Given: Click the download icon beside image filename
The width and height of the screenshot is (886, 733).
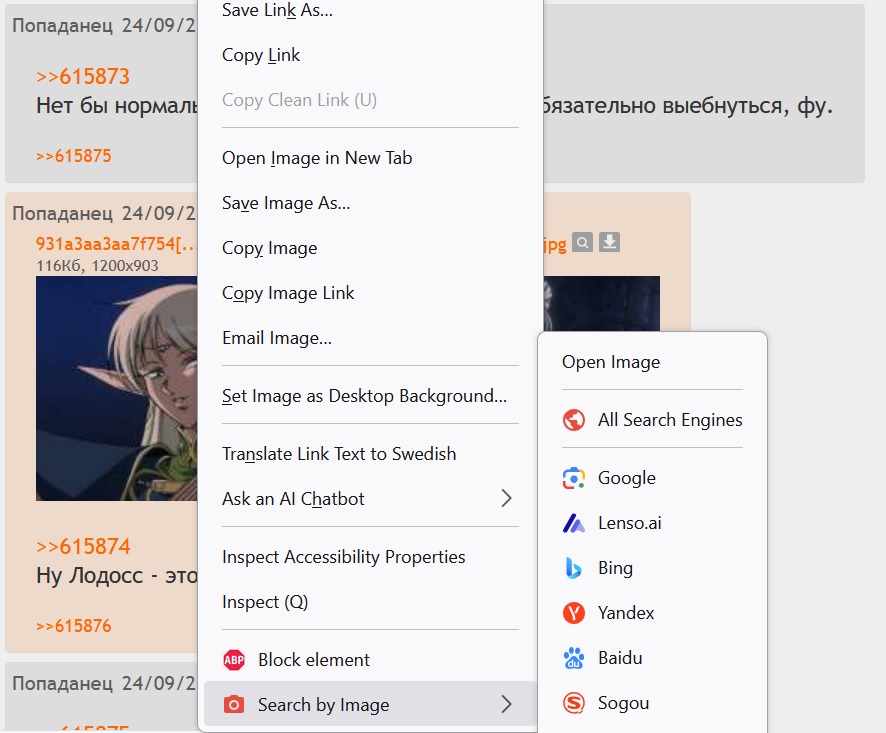Looking at the screenshot, I should pos(609,242).
